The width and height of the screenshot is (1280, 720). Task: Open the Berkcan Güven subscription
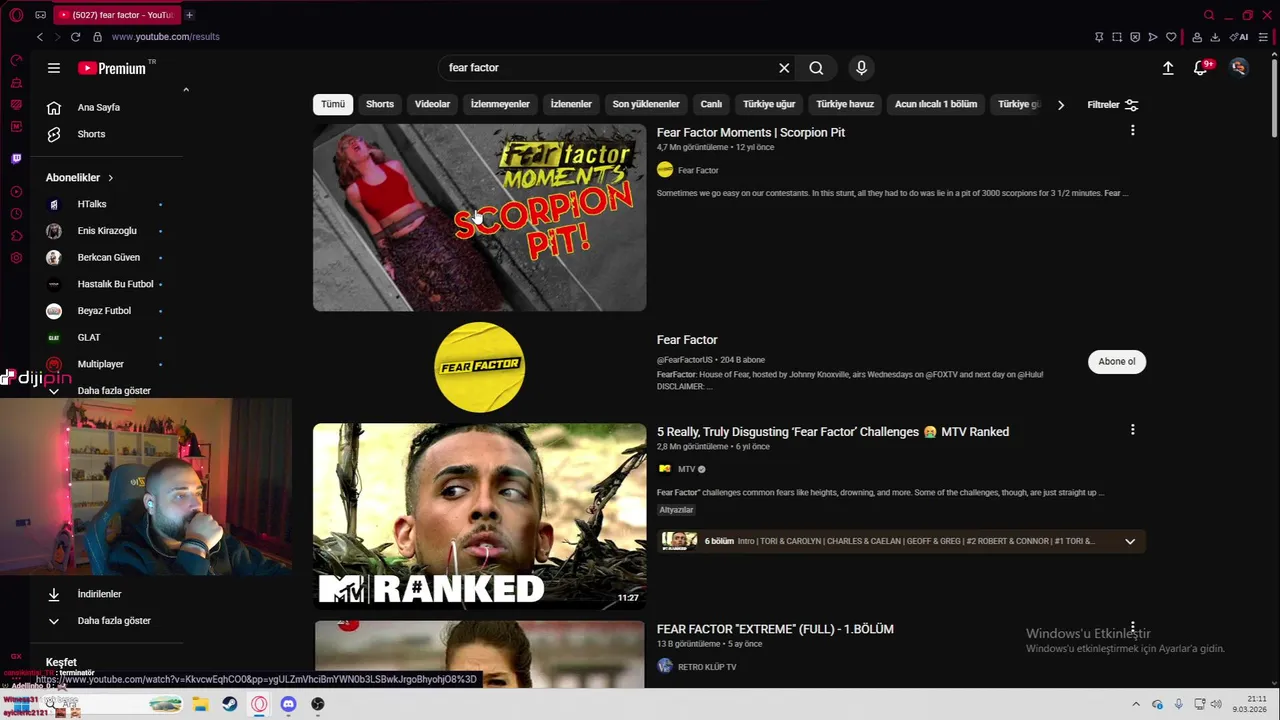pyautogui.click(x=107, y=257)
